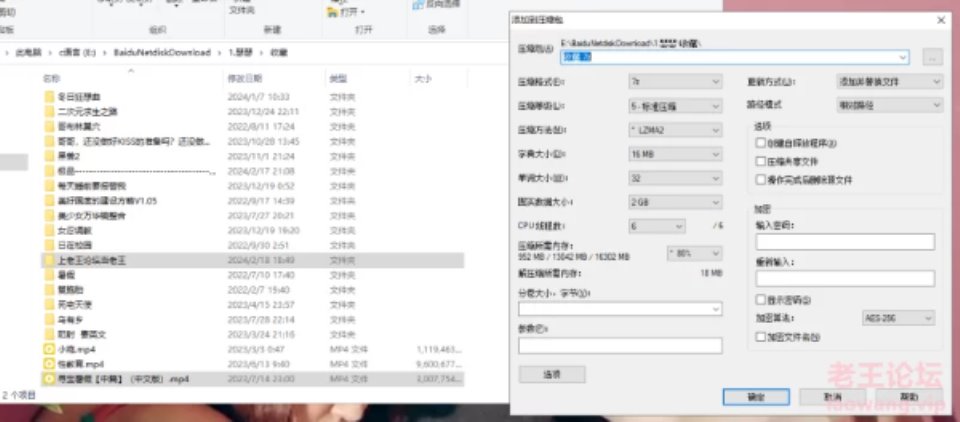Open encryption method dropdown showing AES-256
This screenshot has height=422, width=960.
point(898,318)
